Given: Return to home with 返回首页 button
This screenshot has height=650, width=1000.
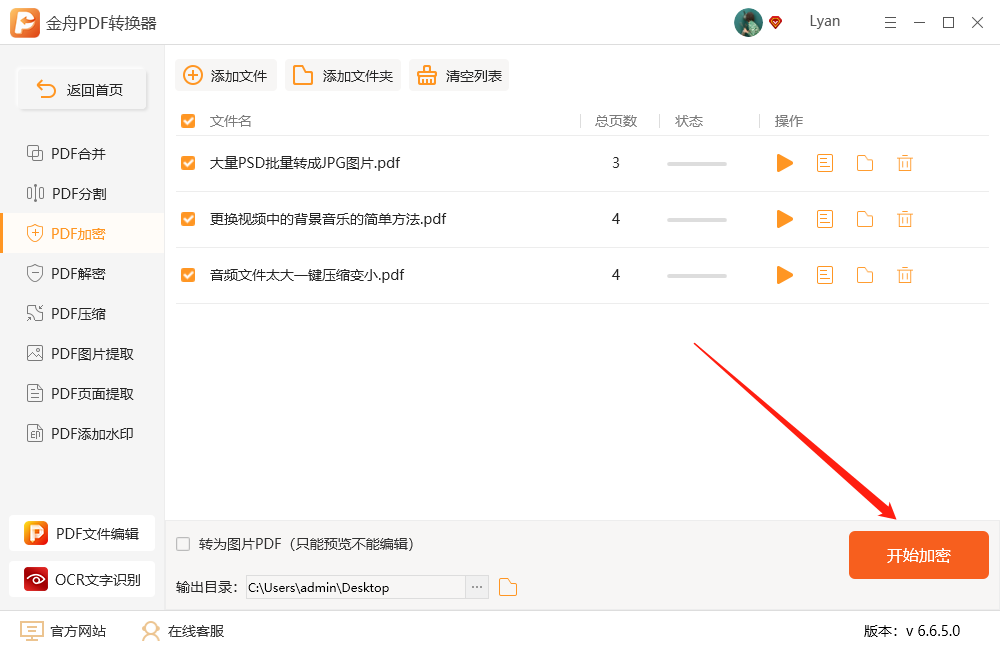Looking at the screenshot, I should coord(82,89).
